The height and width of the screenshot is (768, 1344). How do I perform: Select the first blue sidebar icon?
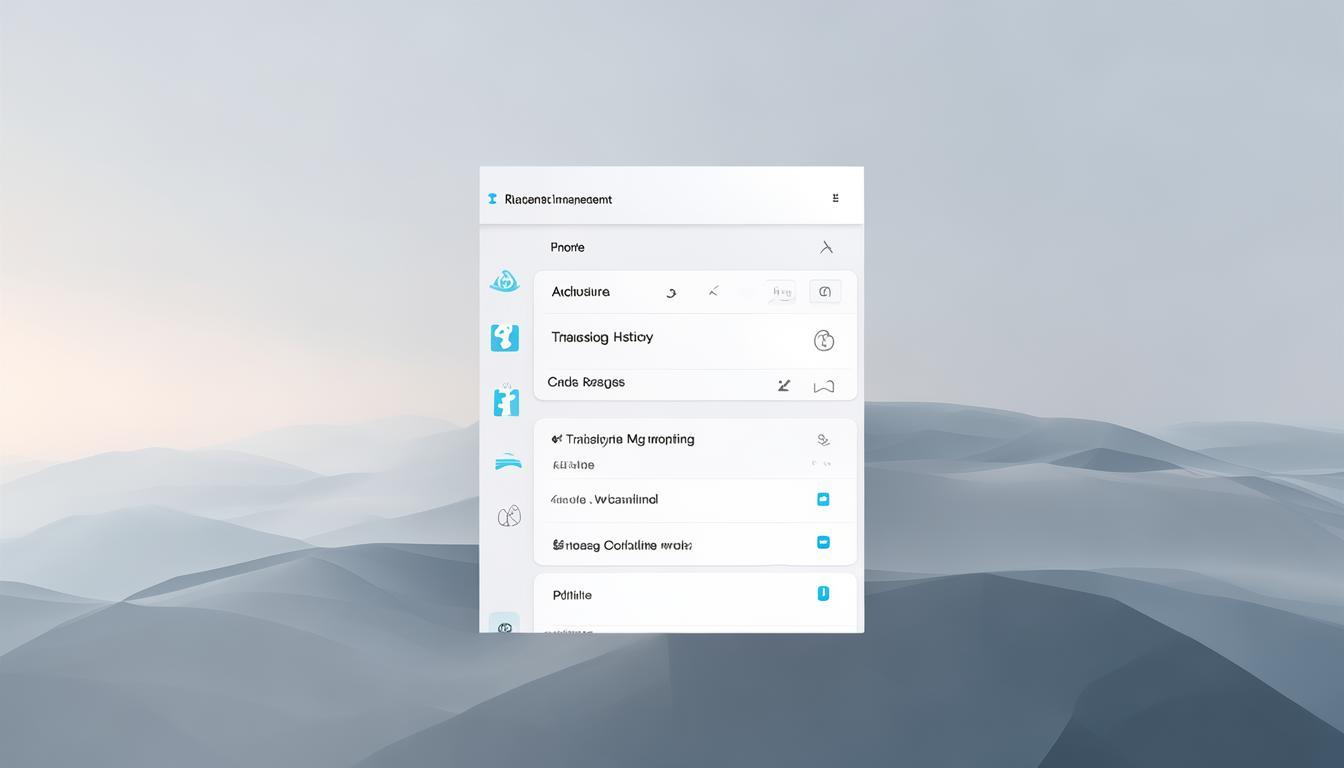click(x=505, y=282)
